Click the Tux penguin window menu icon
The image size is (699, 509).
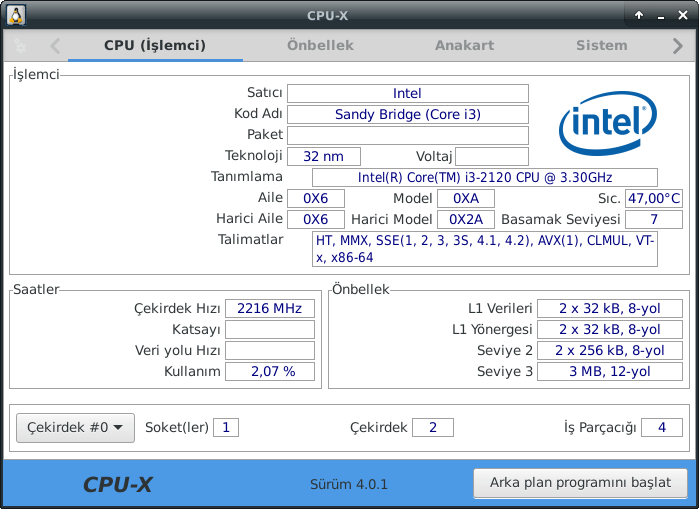click(x=16, y=15)
